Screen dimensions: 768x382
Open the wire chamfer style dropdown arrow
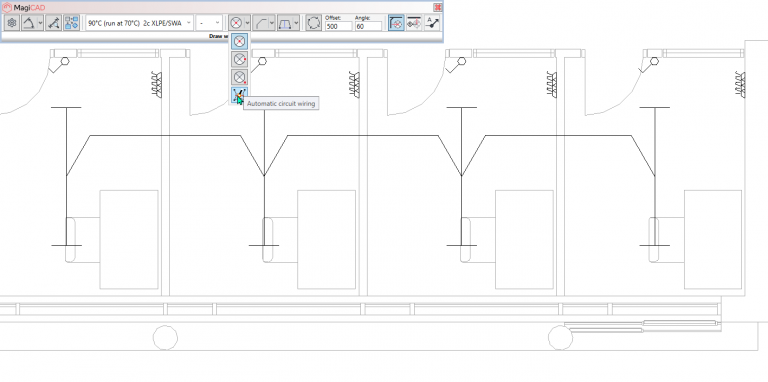[x=296, y=23]
